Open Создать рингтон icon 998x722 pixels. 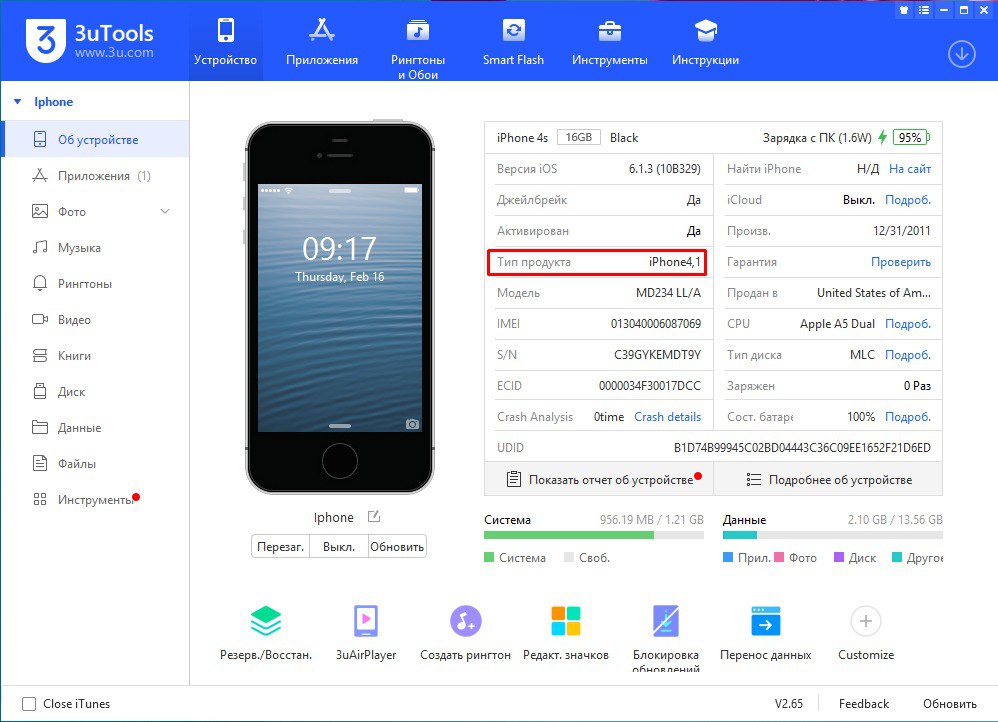click(x=466, y=621)
